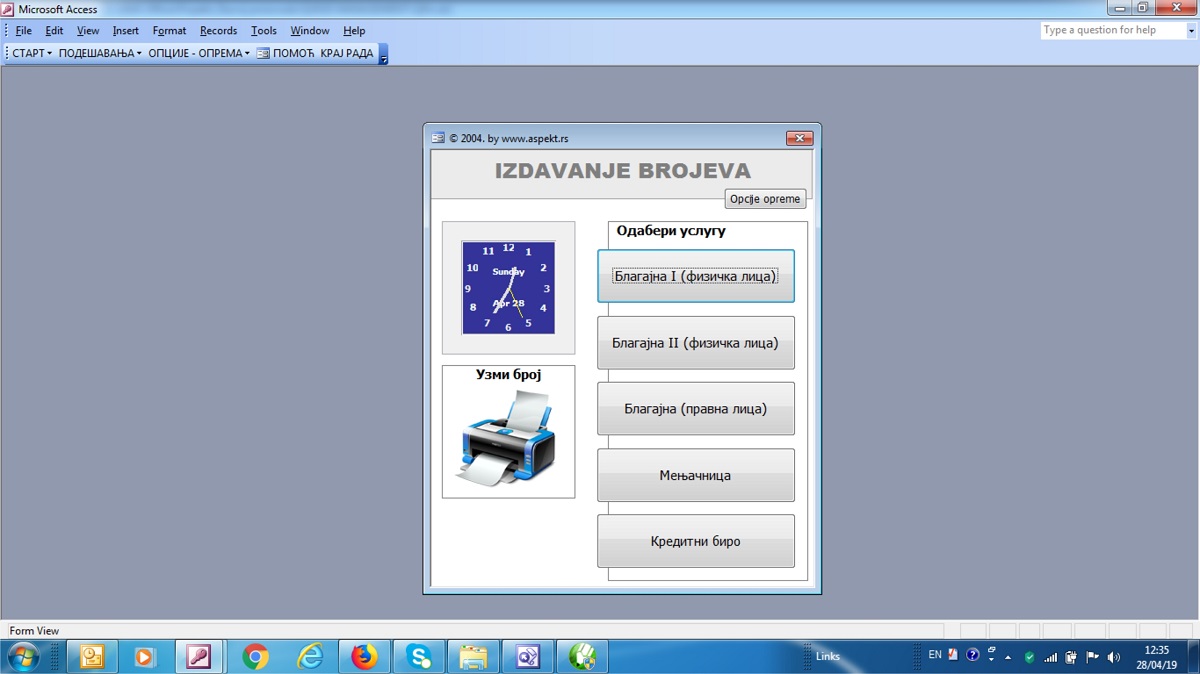
Task: Launch Firefox from the taskbar
Action: click(364, 657)
